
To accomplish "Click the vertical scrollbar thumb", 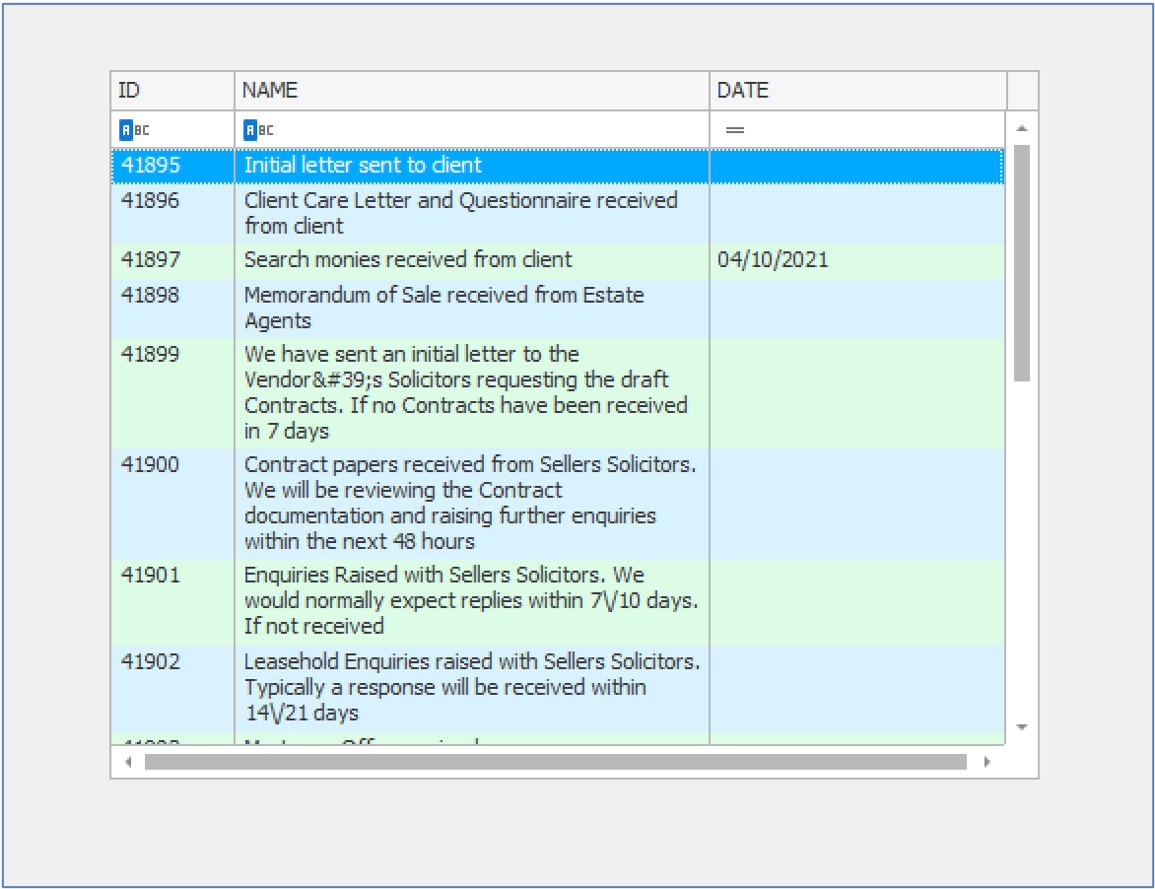I will 1021,262.
